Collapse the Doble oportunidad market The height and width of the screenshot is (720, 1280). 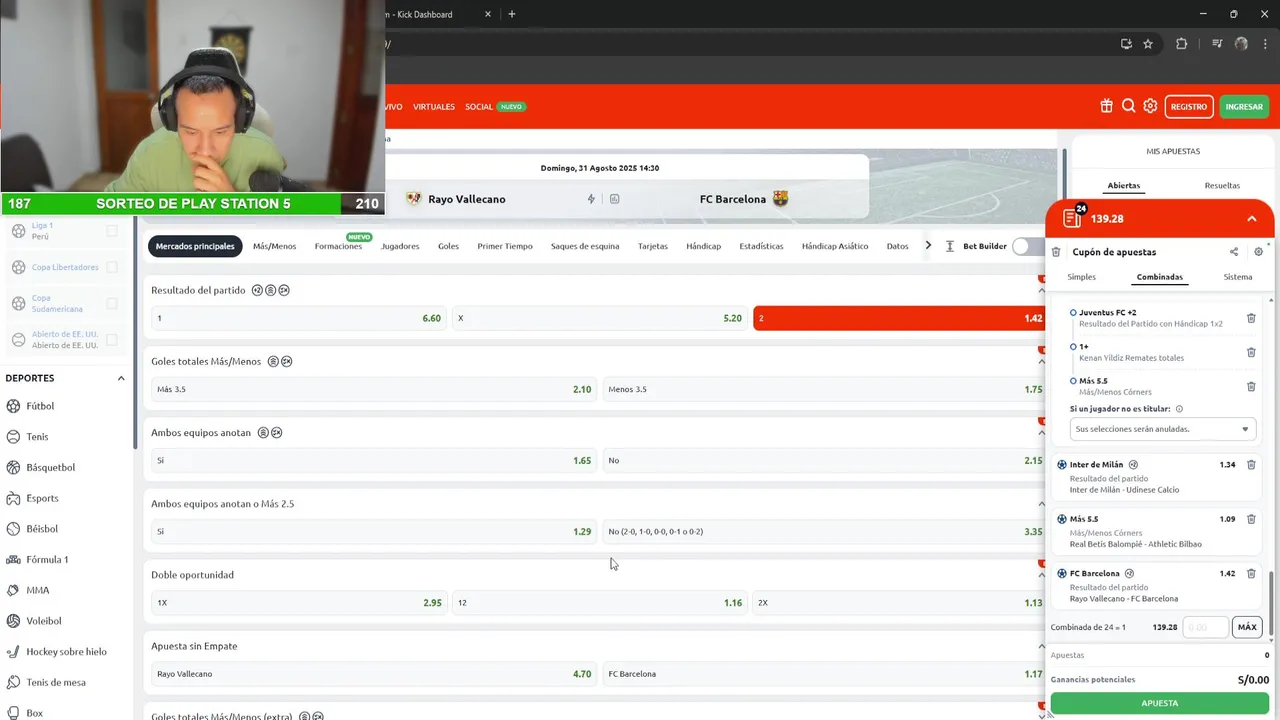click(x=1041, y=575)
